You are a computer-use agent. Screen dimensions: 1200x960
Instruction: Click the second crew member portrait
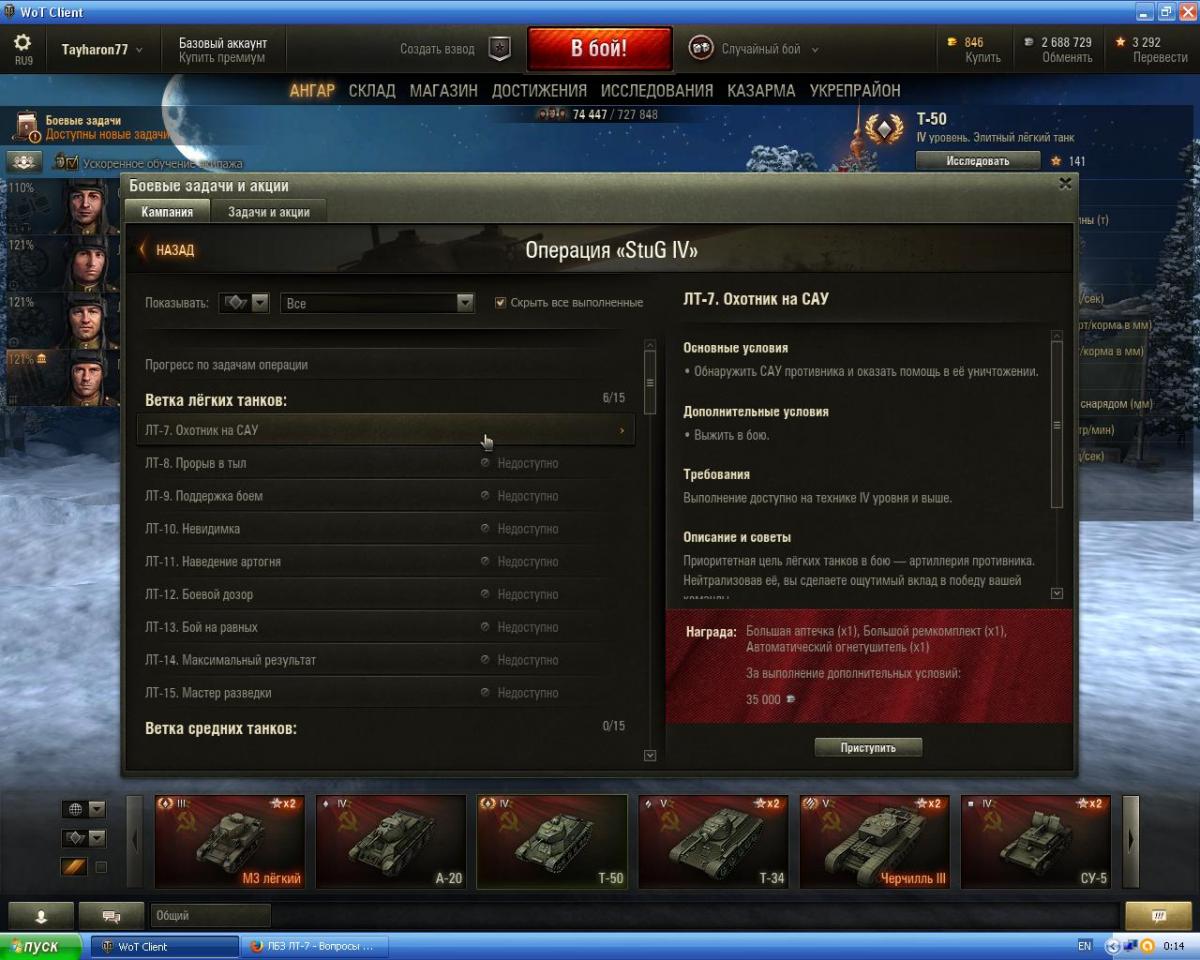tap(89, 264)
